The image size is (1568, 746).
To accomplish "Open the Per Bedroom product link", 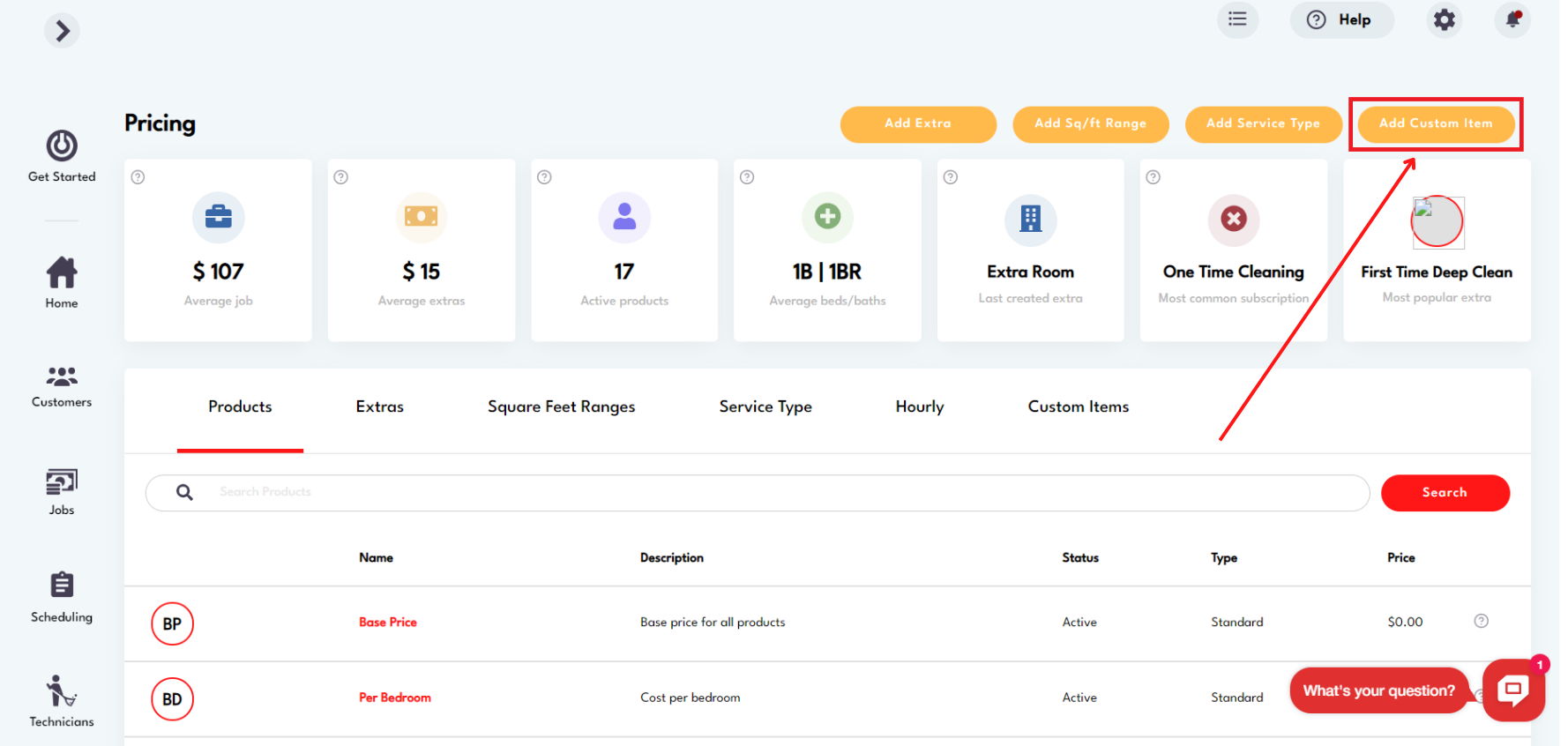I will click(x=395, y=698).
